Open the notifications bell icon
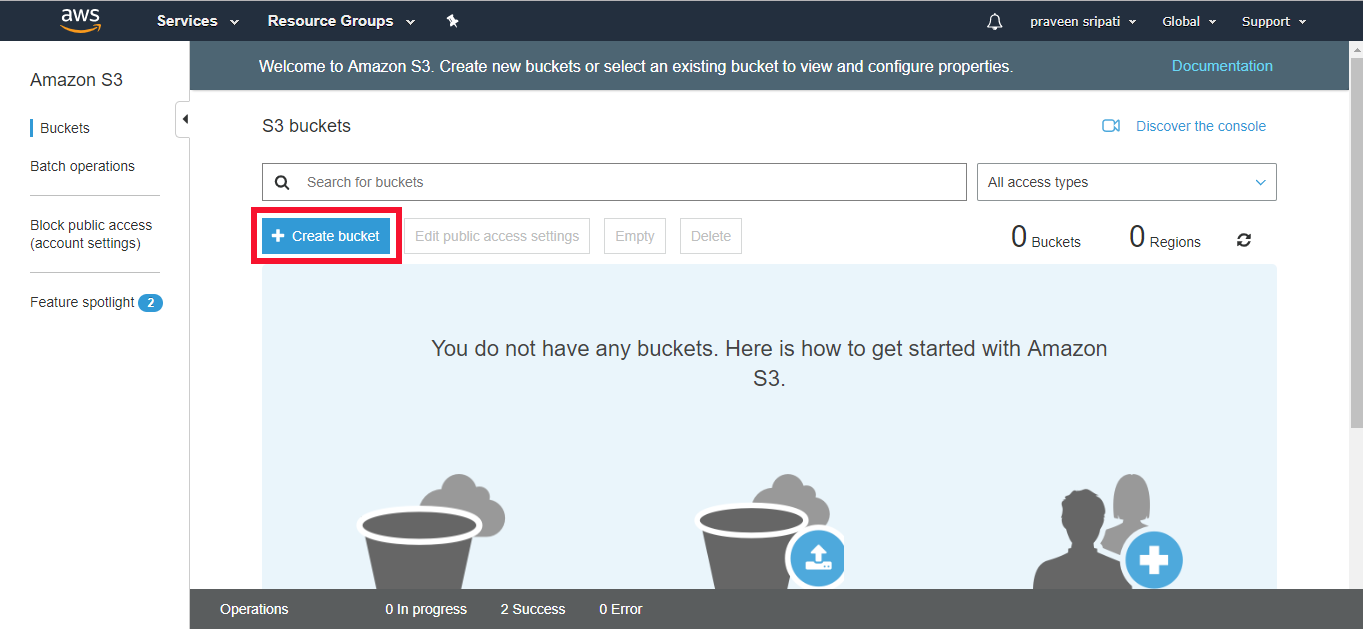The width and height of the screenshot is (1363, 631). [994, 21]
